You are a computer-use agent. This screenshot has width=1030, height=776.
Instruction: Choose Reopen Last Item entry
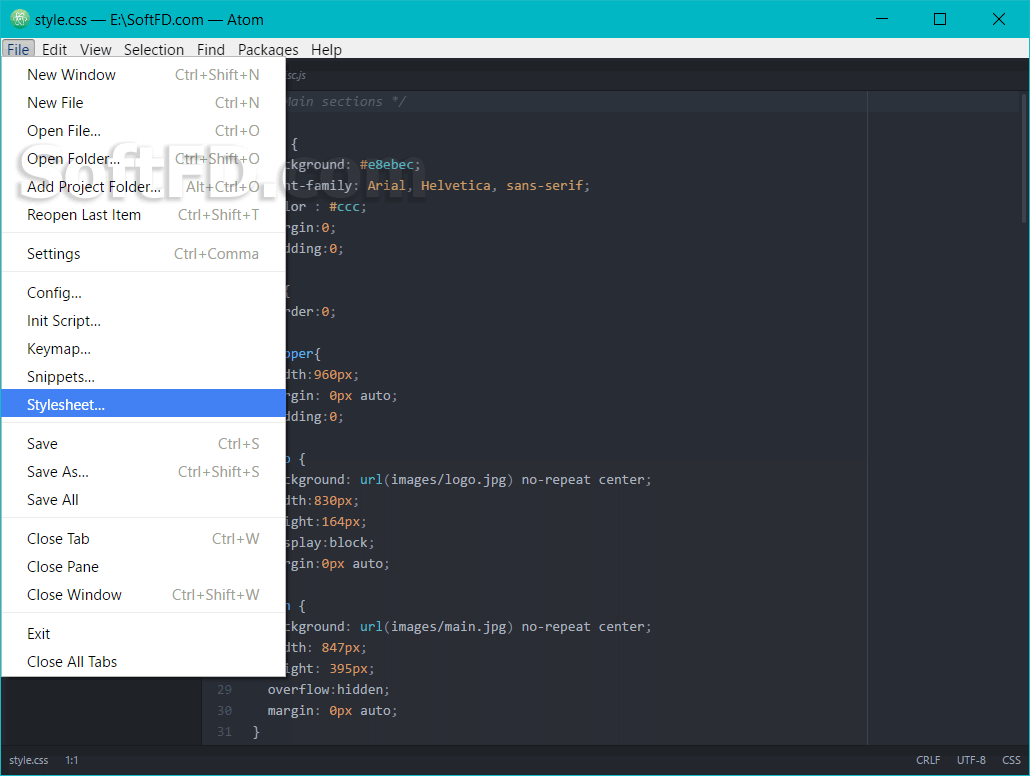pos(143,215)
